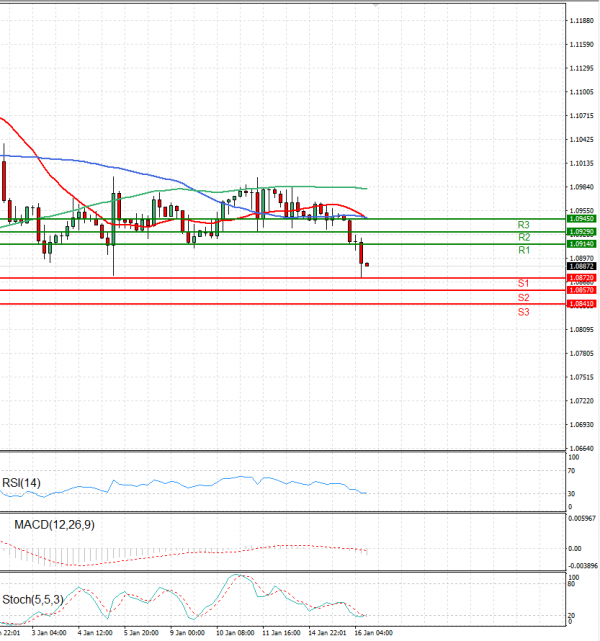The width and height of the screenshot is (600, 641).
Task: Click the 1.08970 price axis value
Action: (x=582, y=258)
